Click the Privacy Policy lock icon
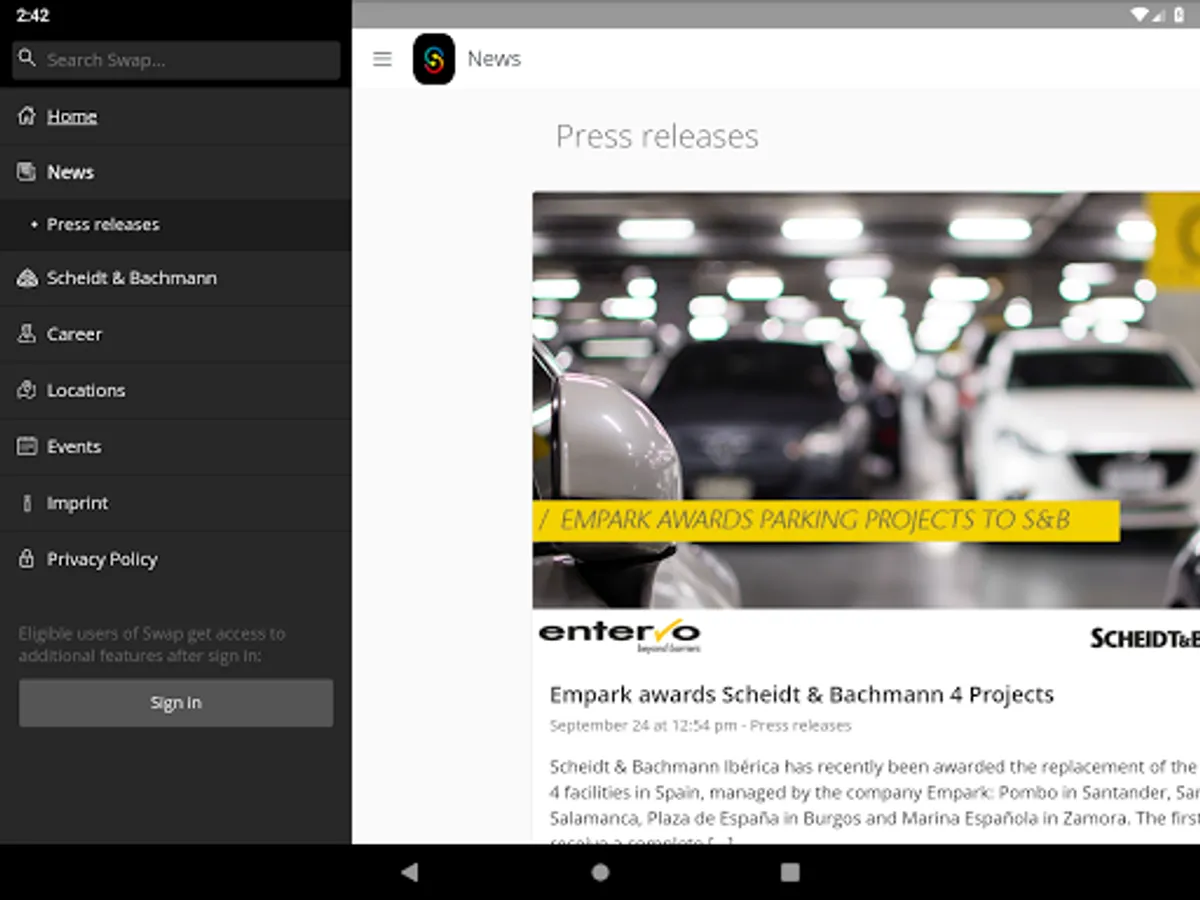 tap(27, 559)
